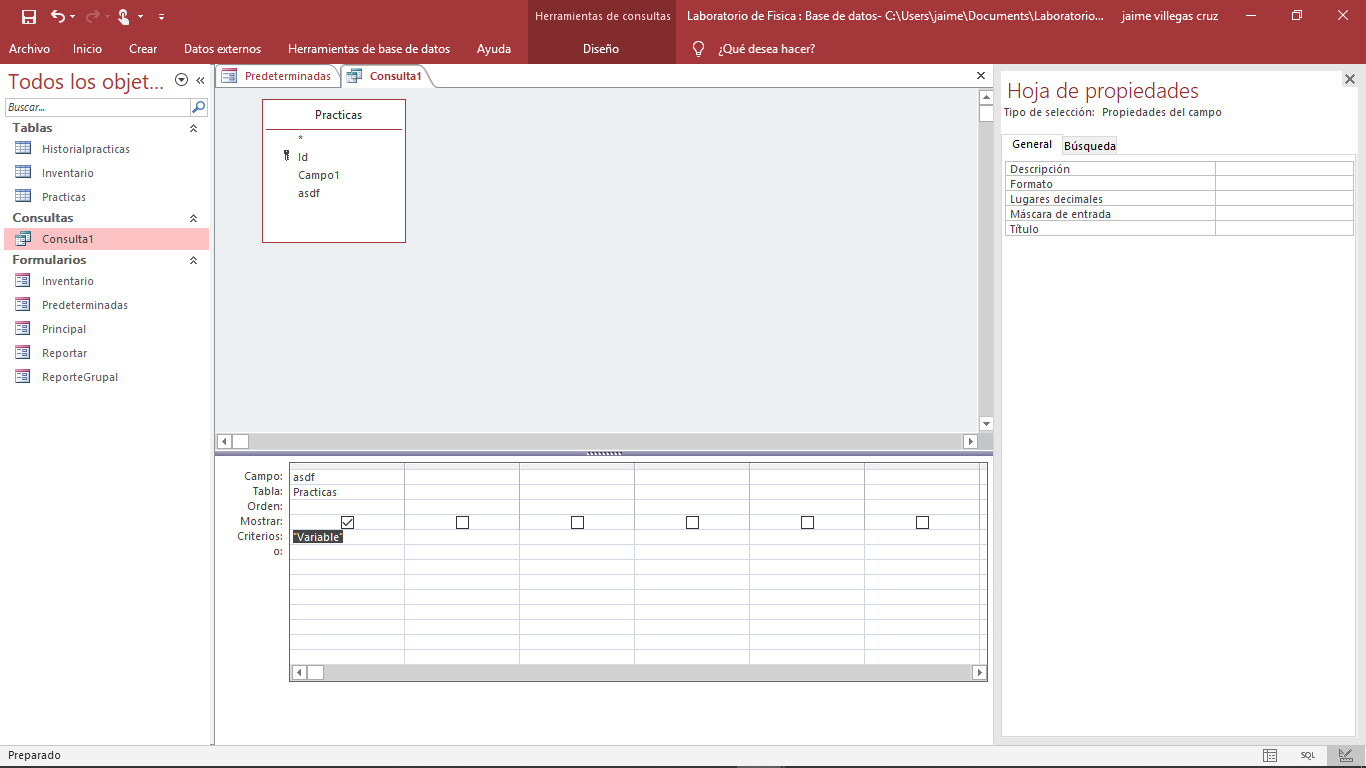Click the lightbulb Tell Me icon
Viewport: 1366px width, 768px height.
click(698, 49)
